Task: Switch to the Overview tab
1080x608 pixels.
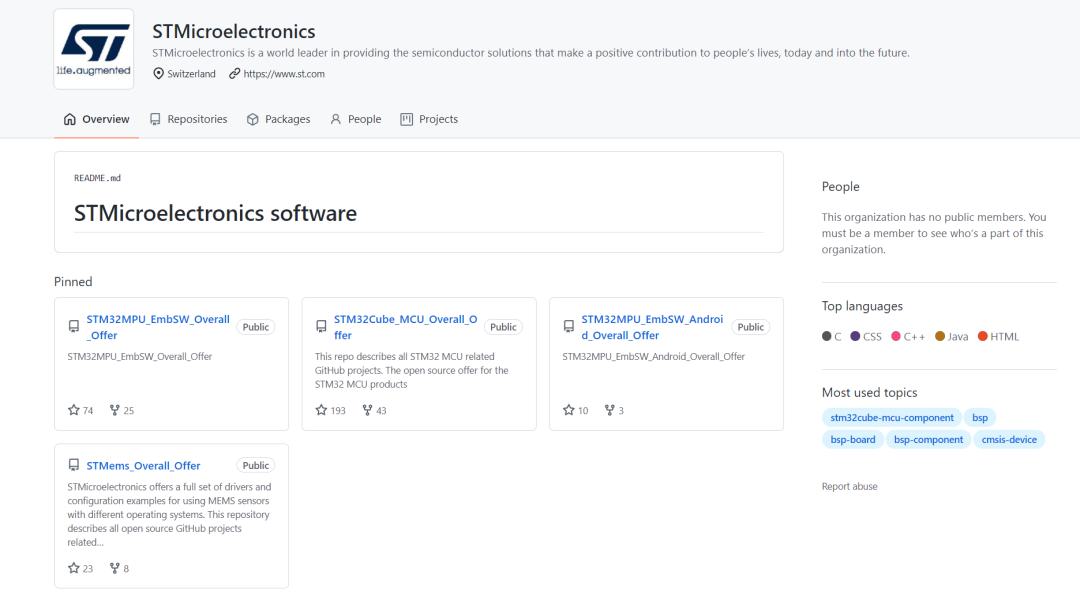Action: coord(96,119)
